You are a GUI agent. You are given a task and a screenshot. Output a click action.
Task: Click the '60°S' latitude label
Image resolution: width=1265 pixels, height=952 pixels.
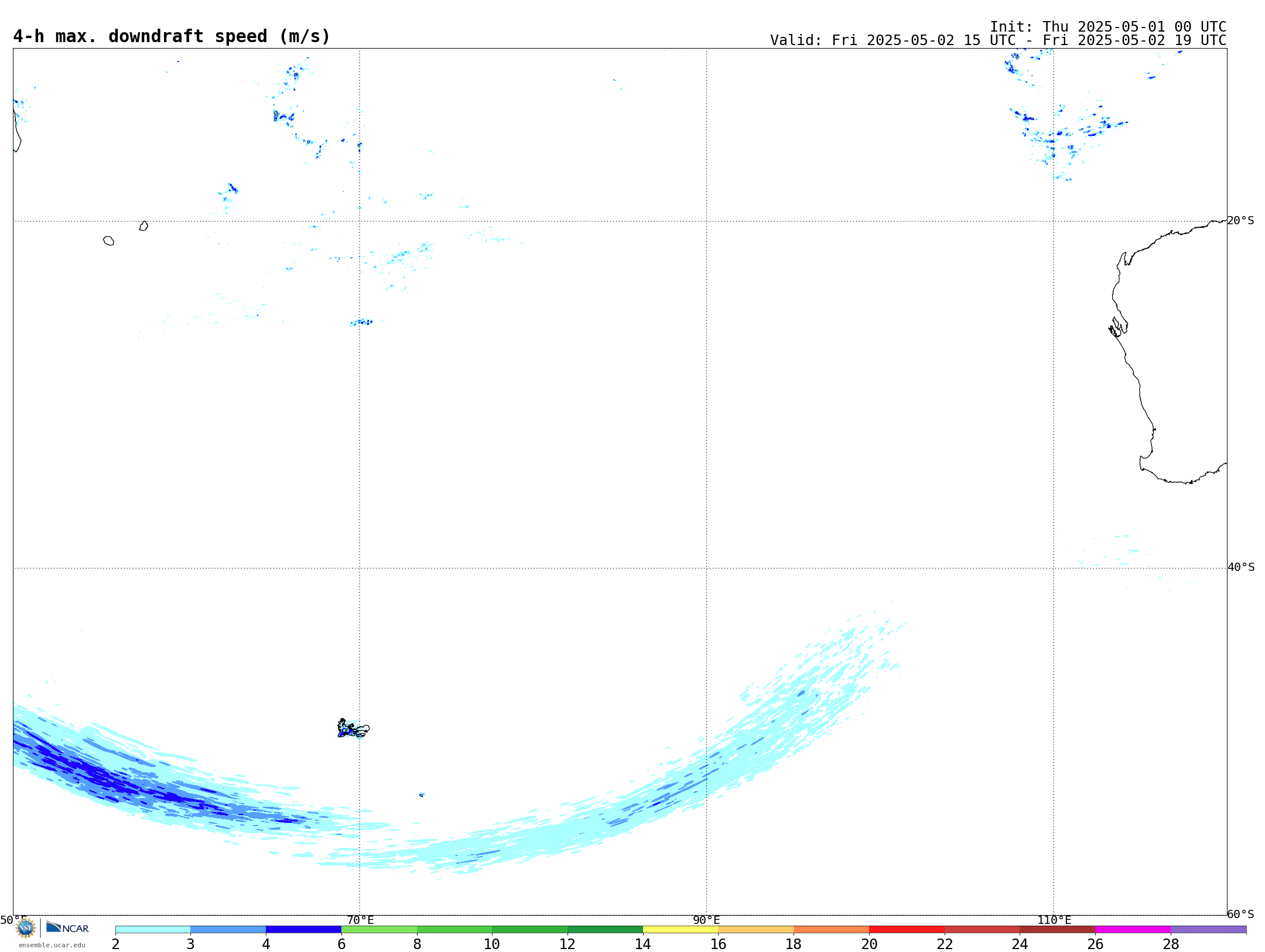1240,914
